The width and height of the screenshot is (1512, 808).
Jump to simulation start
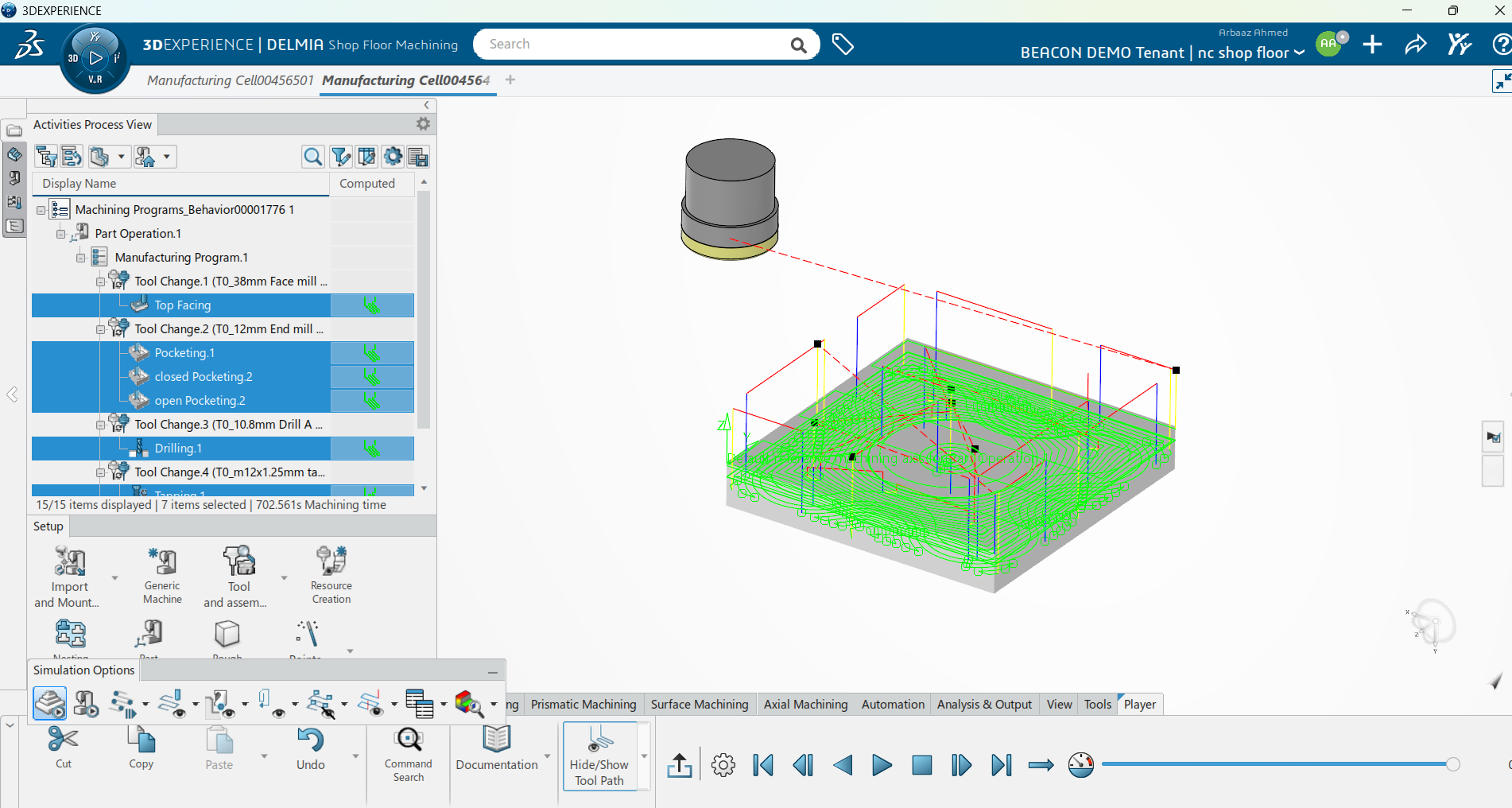click(x=763, y=765)
